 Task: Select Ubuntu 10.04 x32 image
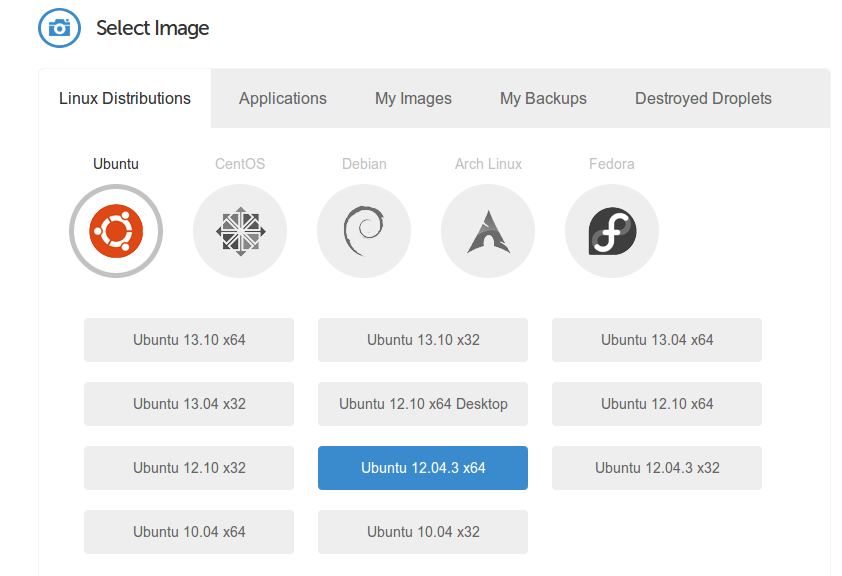pyautogui.click(x=423, y=531)
